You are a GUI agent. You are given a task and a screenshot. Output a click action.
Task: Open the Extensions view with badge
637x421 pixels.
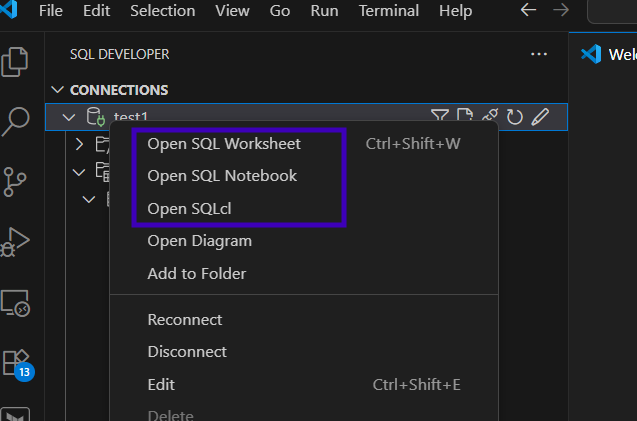(x=17, y=362)
